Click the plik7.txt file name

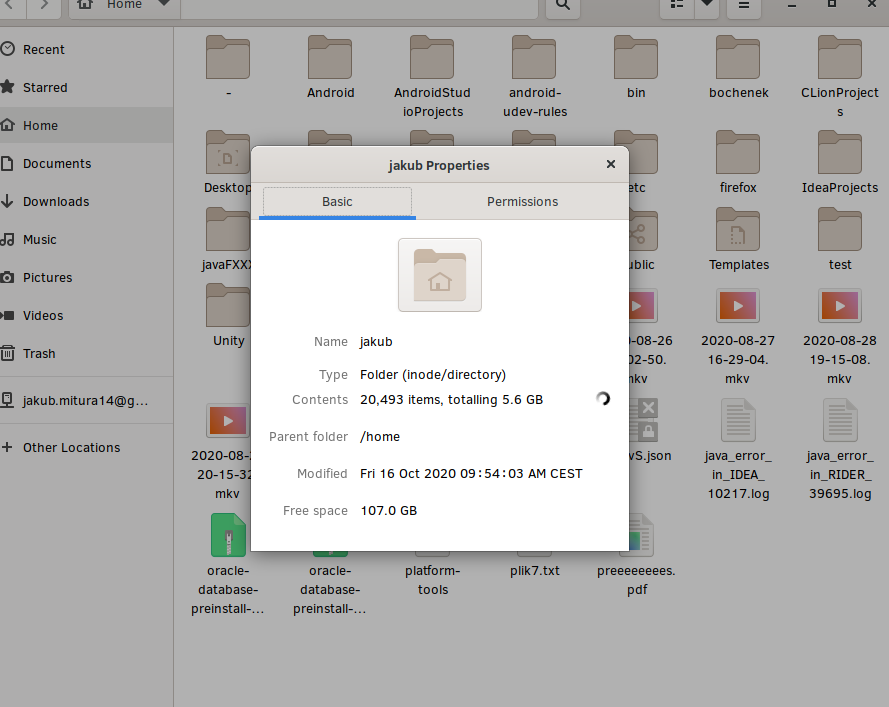(534, 570)
